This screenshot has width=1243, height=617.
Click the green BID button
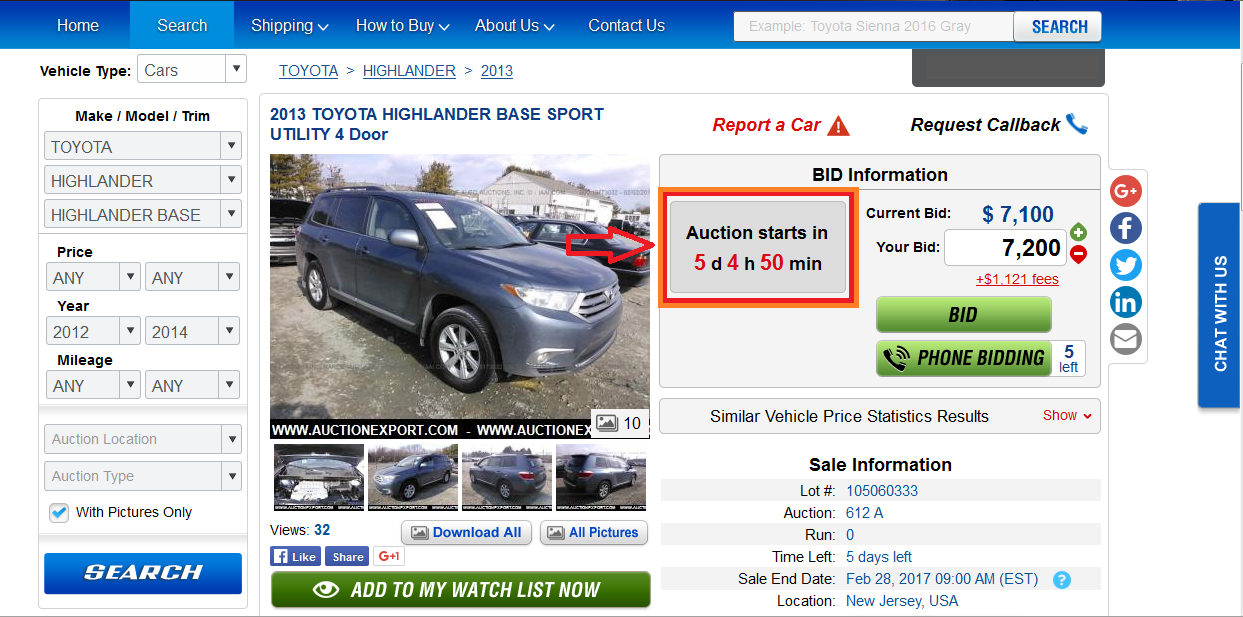(x=963, y=315)
